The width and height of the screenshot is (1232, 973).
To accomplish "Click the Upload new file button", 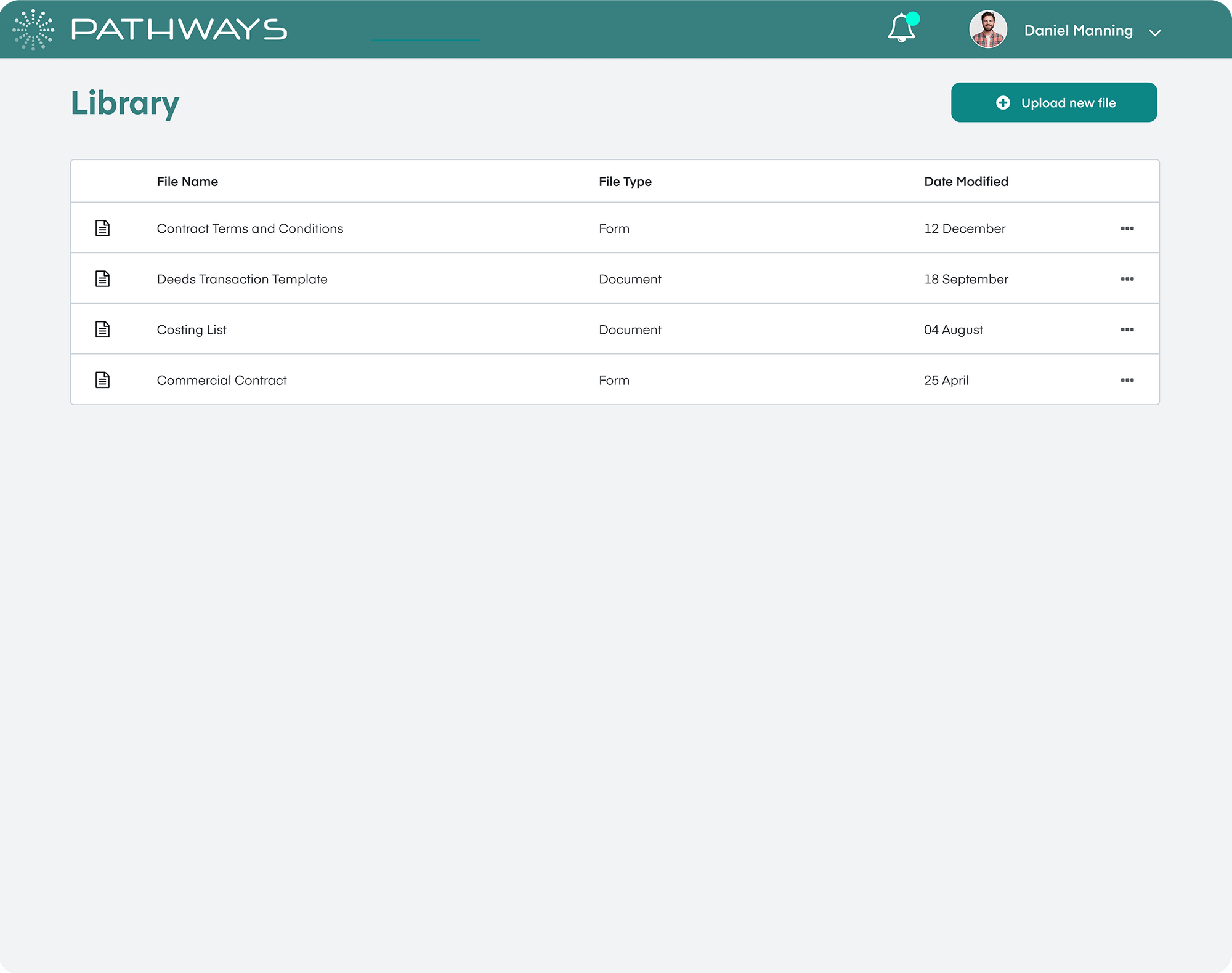I will [x=1054, y=102].
